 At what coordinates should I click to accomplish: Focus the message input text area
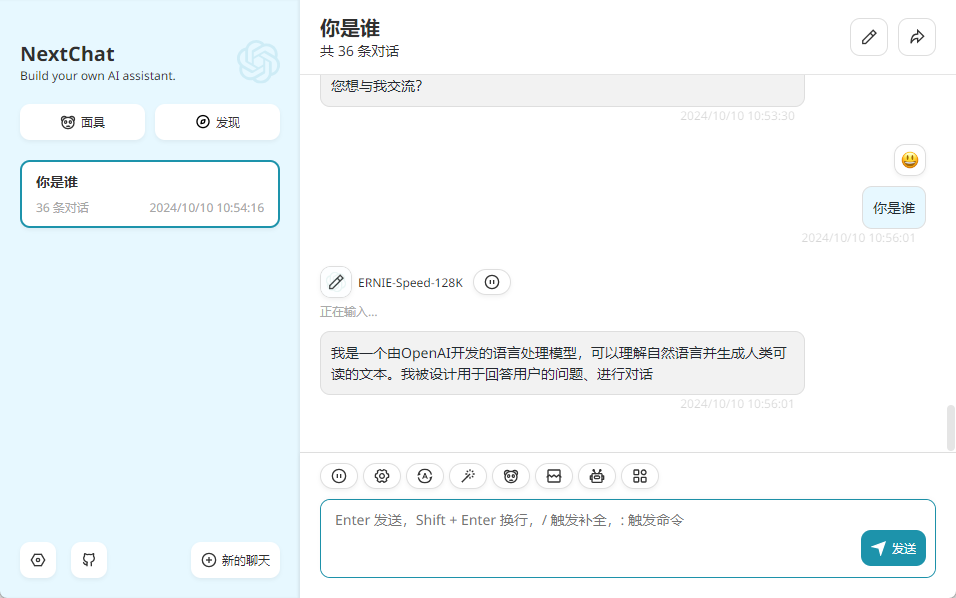(x=628, y=538)
